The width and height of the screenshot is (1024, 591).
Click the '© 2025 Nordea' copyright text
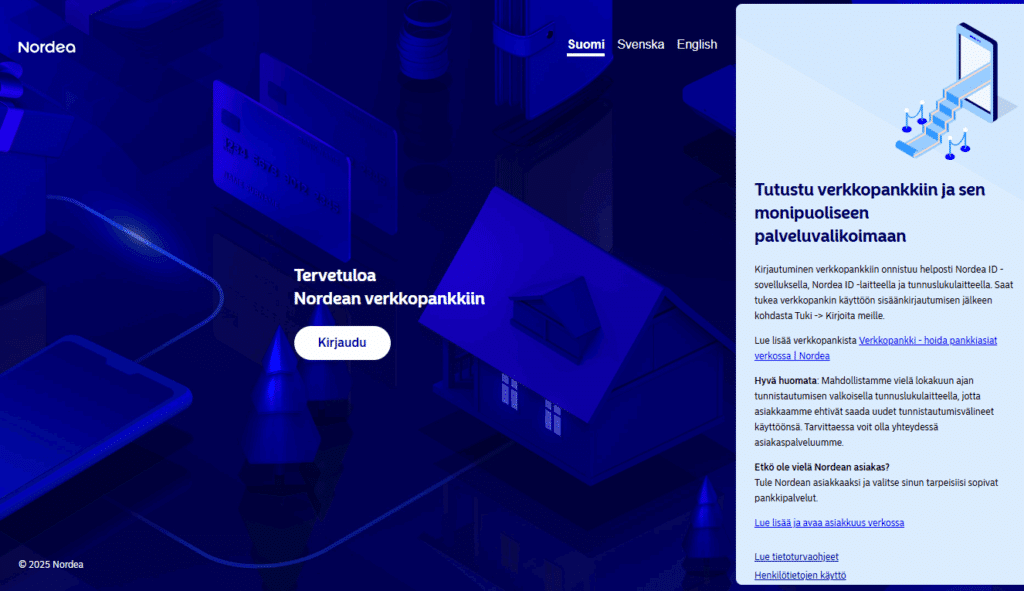pyautogui.click(x=51, y=564)
